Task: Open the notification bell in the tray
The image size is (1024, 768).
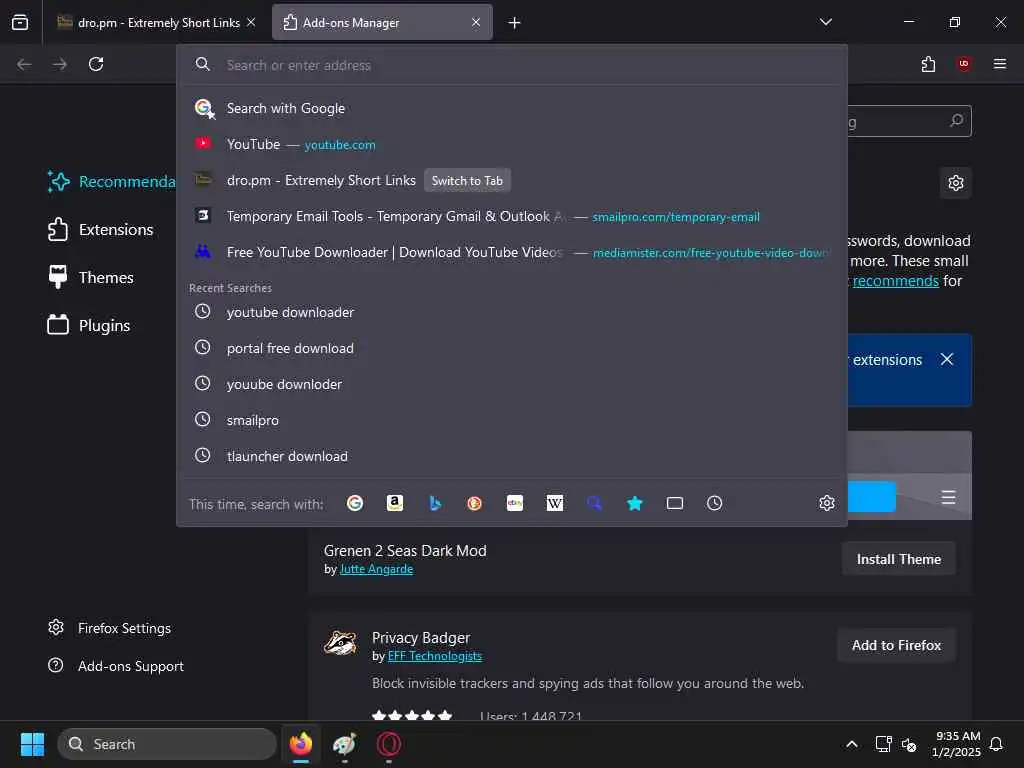Action: pos(996,744)
